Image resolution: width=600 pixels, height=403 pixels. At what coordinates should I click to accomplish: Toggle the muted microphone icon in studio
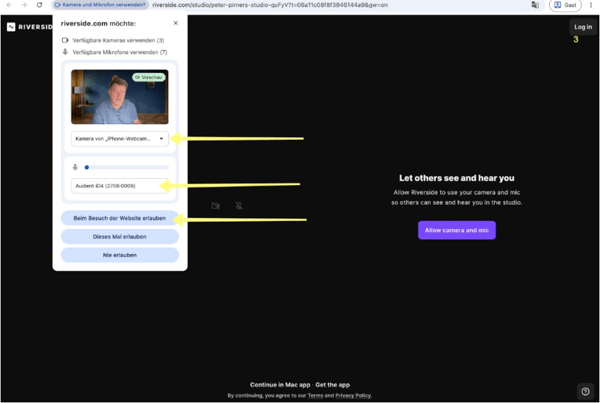[239, 206]
